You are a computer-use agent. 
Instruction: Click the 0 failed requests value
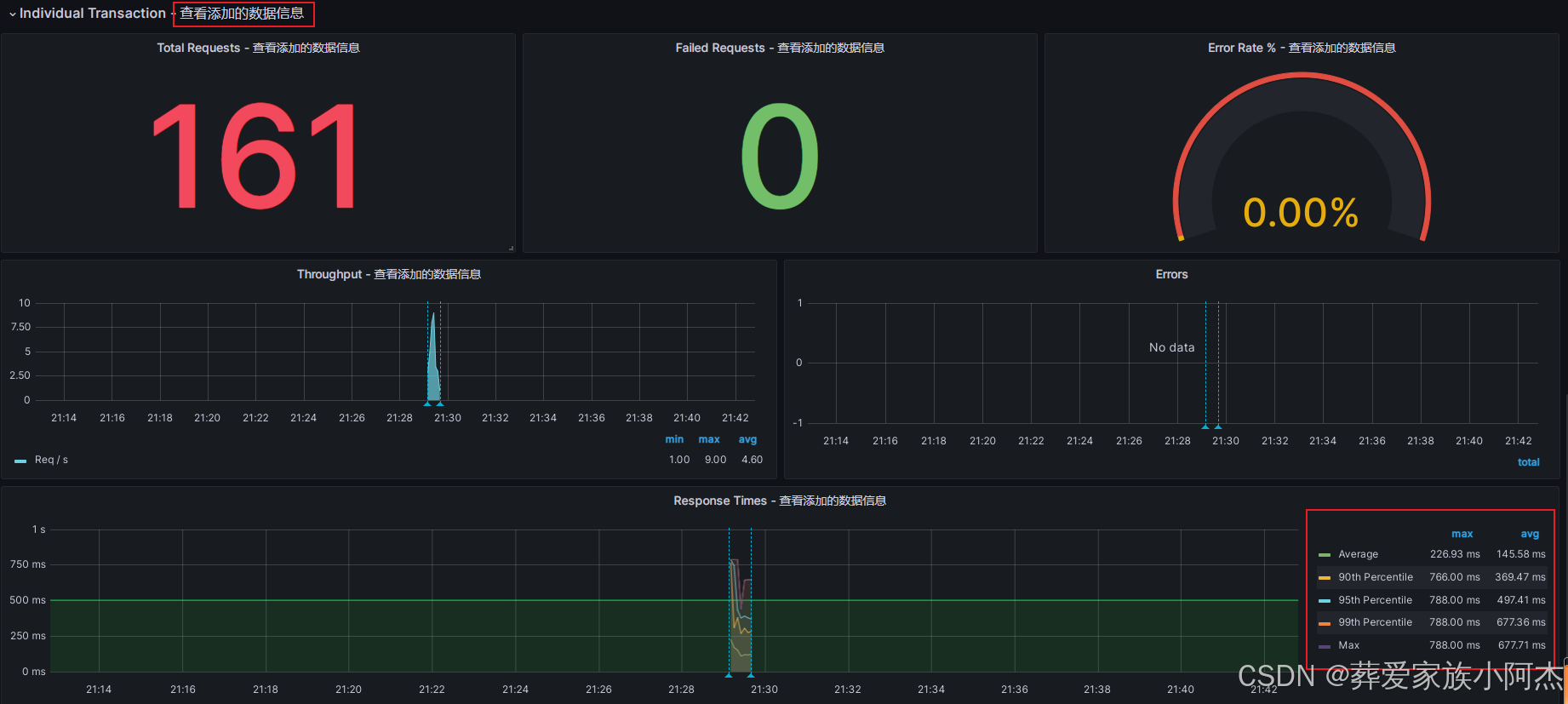(780, 156)
